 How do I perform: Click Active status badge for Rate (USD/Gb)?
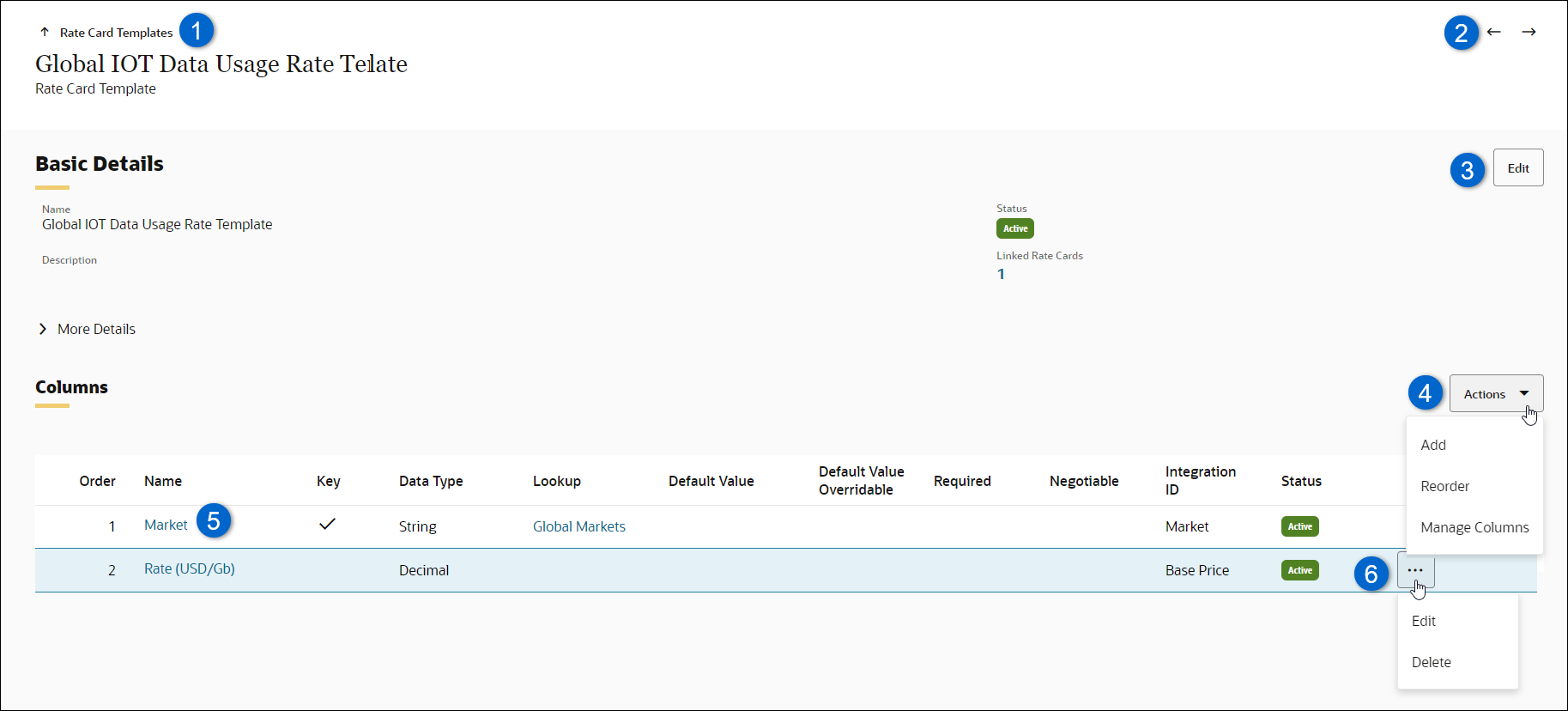coord(1299,570)
